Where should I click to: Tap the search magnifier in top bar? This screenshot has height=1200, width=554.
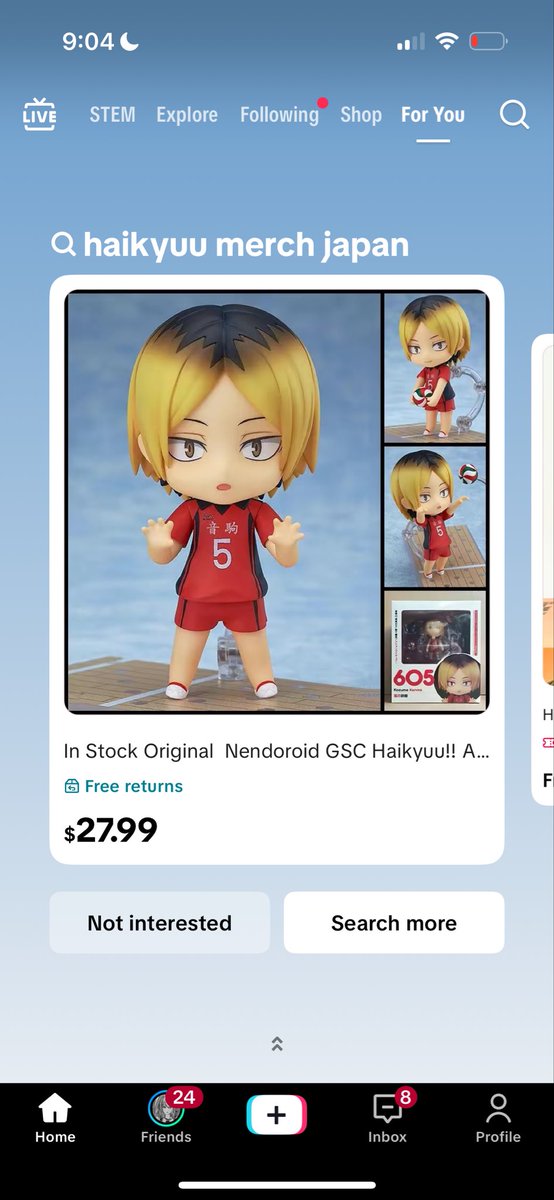[514, 114]
